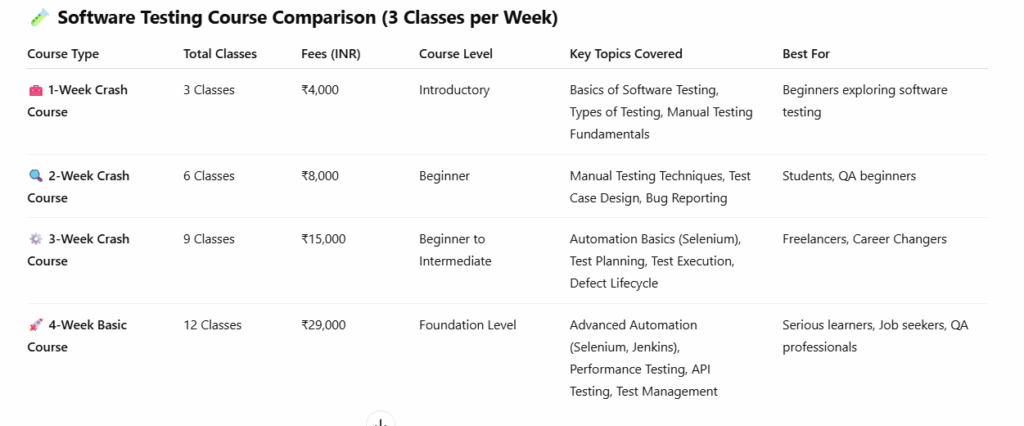Click the magnifying glass icon beside 2-Week Crash Course
The image size is (1024, 426).
click(x=36, y=176)
